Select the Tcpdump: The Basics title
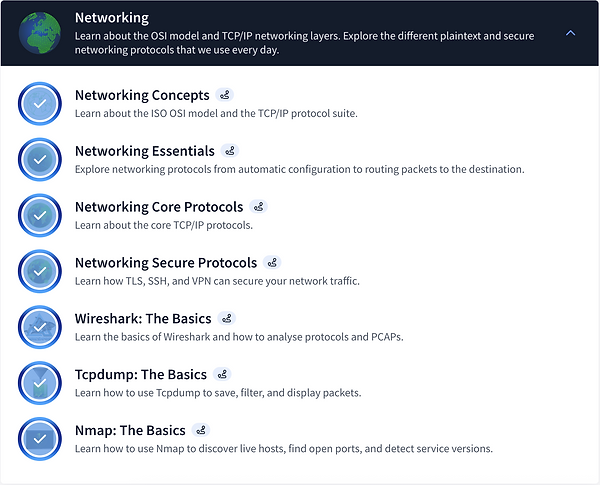600x485 pixels. [141, 375]
